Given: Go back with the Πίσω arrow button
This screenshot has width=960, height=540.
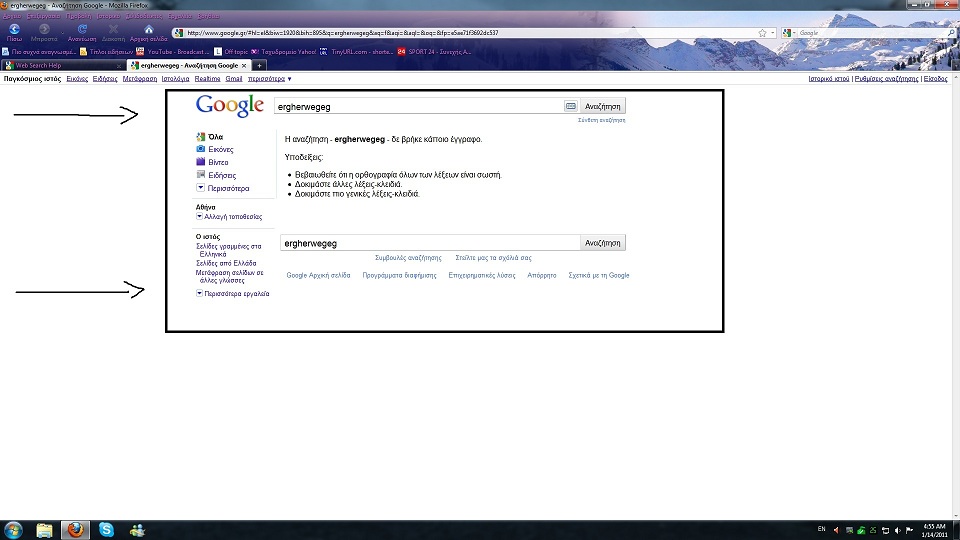Looking at the screenshot, I should 14,29.
